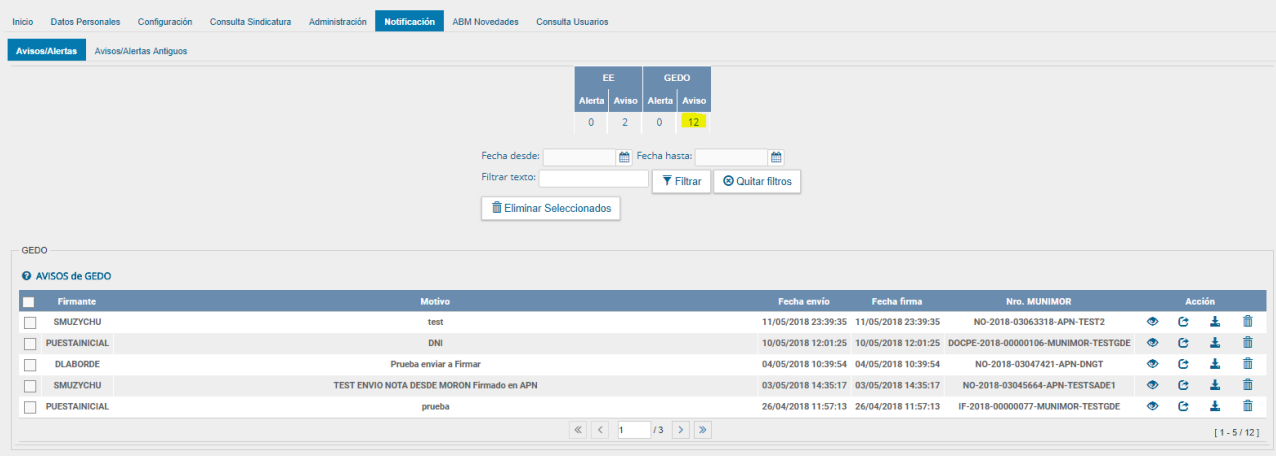Tick the checkbox for the 'prueba' row
The image size is (1276, 456).
pyautogui.click(x=30, y=407)
